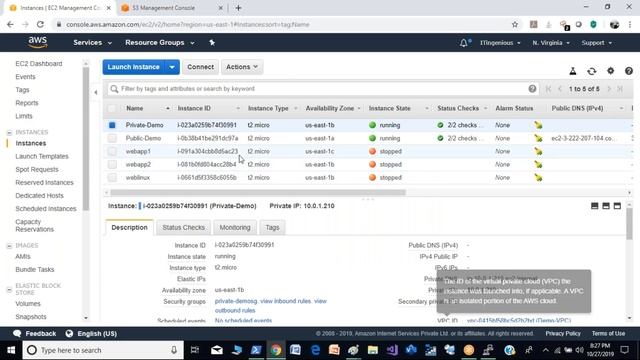Viewport: 640px width, 360px height.
Task: Switch to the Status Checks tab
Action: [x=183, y=227]
